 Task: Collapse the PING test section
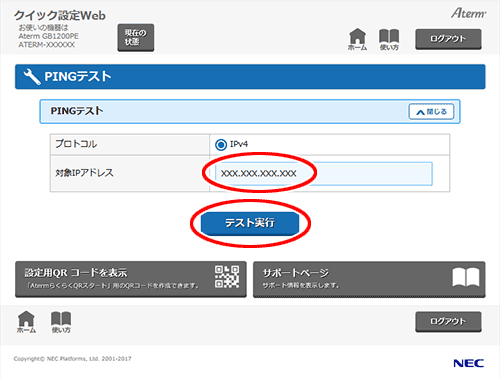click(x=431, y=112)
